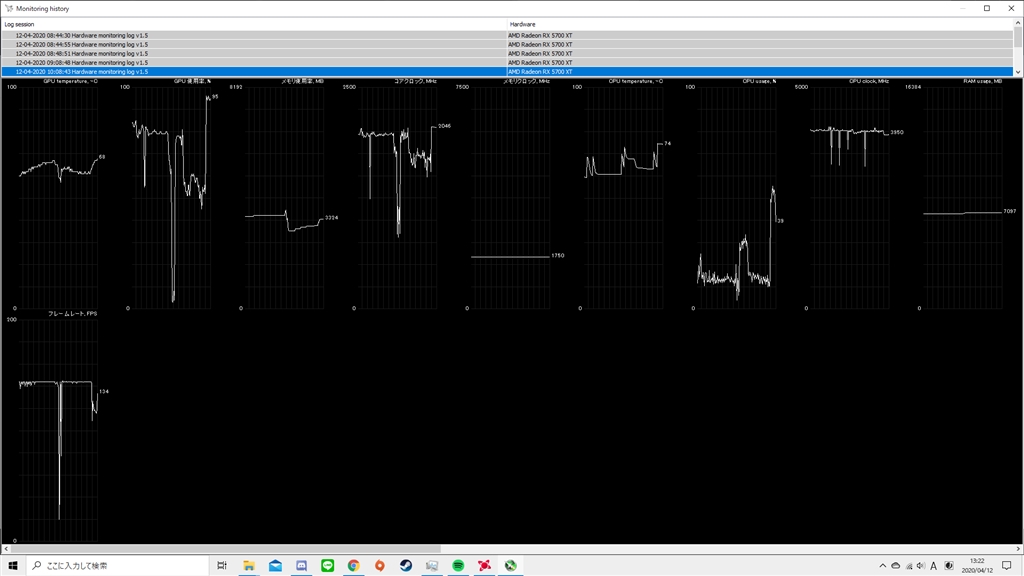Open the OneDrive cloud tray icon
Image resolution: width=1024 pixels, height=576 pixels.
[895, 566]
